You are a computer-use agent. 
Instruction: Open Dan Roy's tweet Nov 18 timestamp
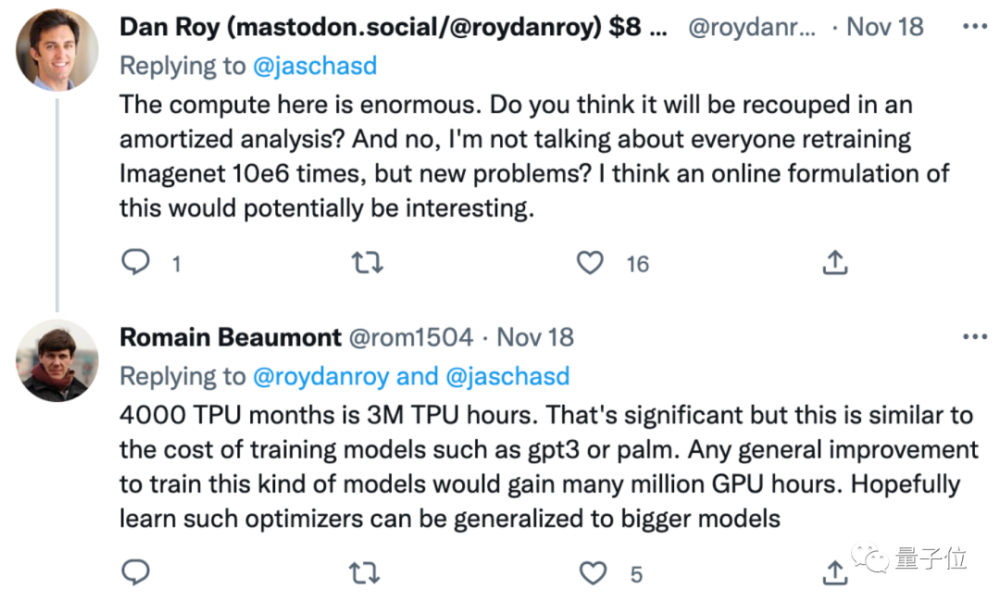click(885, 27)
